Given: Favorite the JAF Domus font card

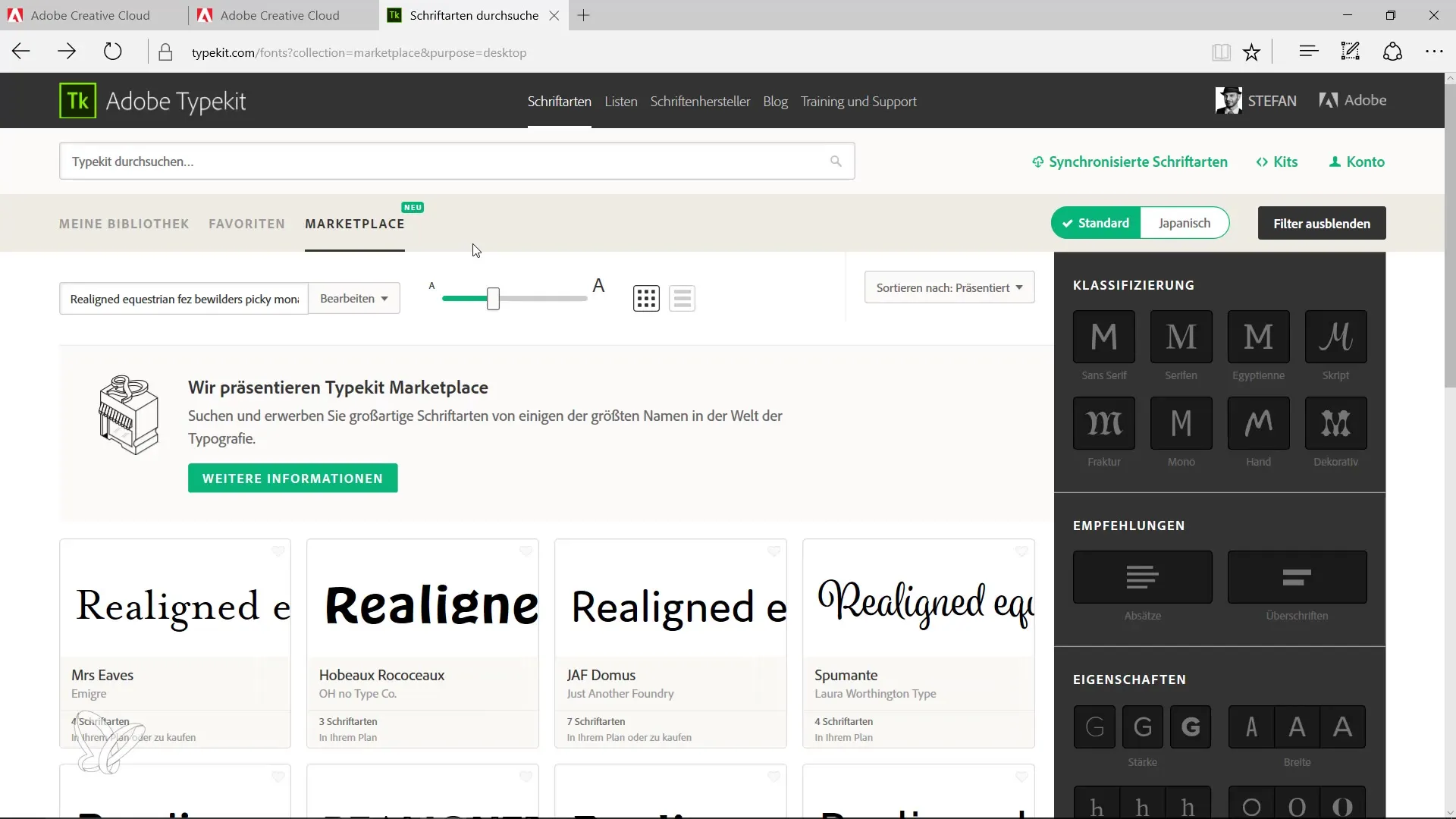Looking at the screenshot, I should 773,551.
